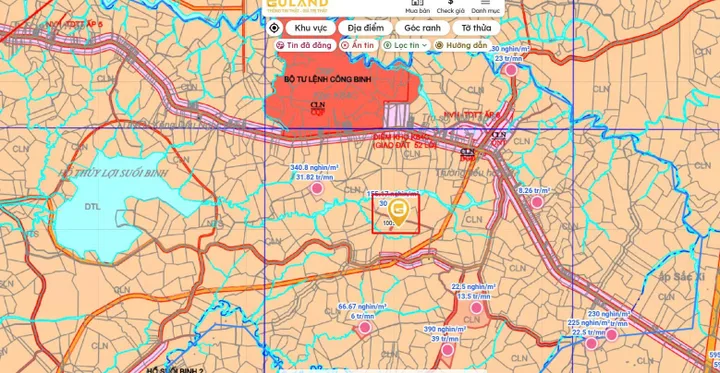Select the Tờ thửa search tab
The height and width of the screenshot is (373, 720).
[476, 28]
